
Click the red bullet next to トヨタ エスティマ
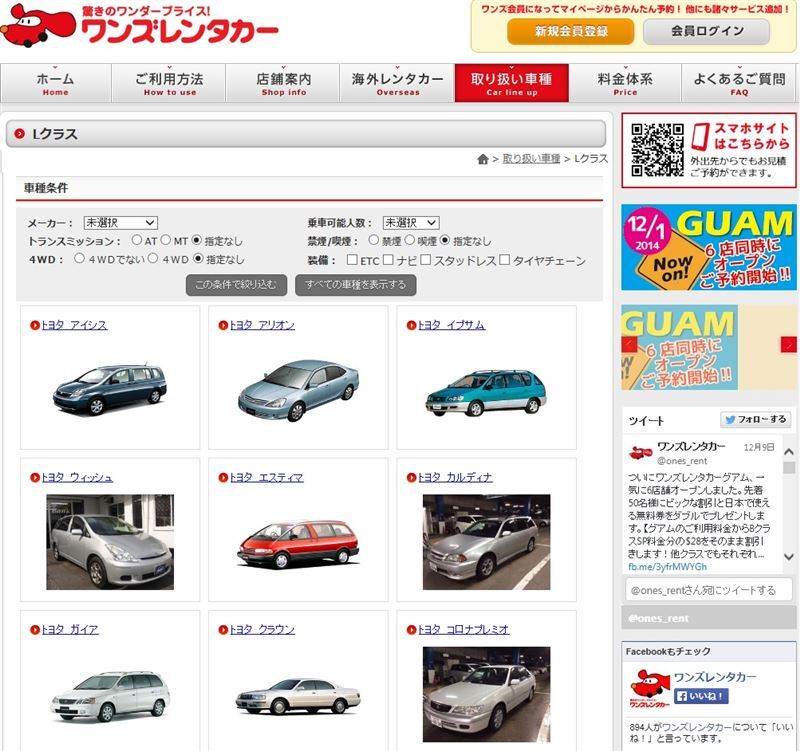click(223, 478)
